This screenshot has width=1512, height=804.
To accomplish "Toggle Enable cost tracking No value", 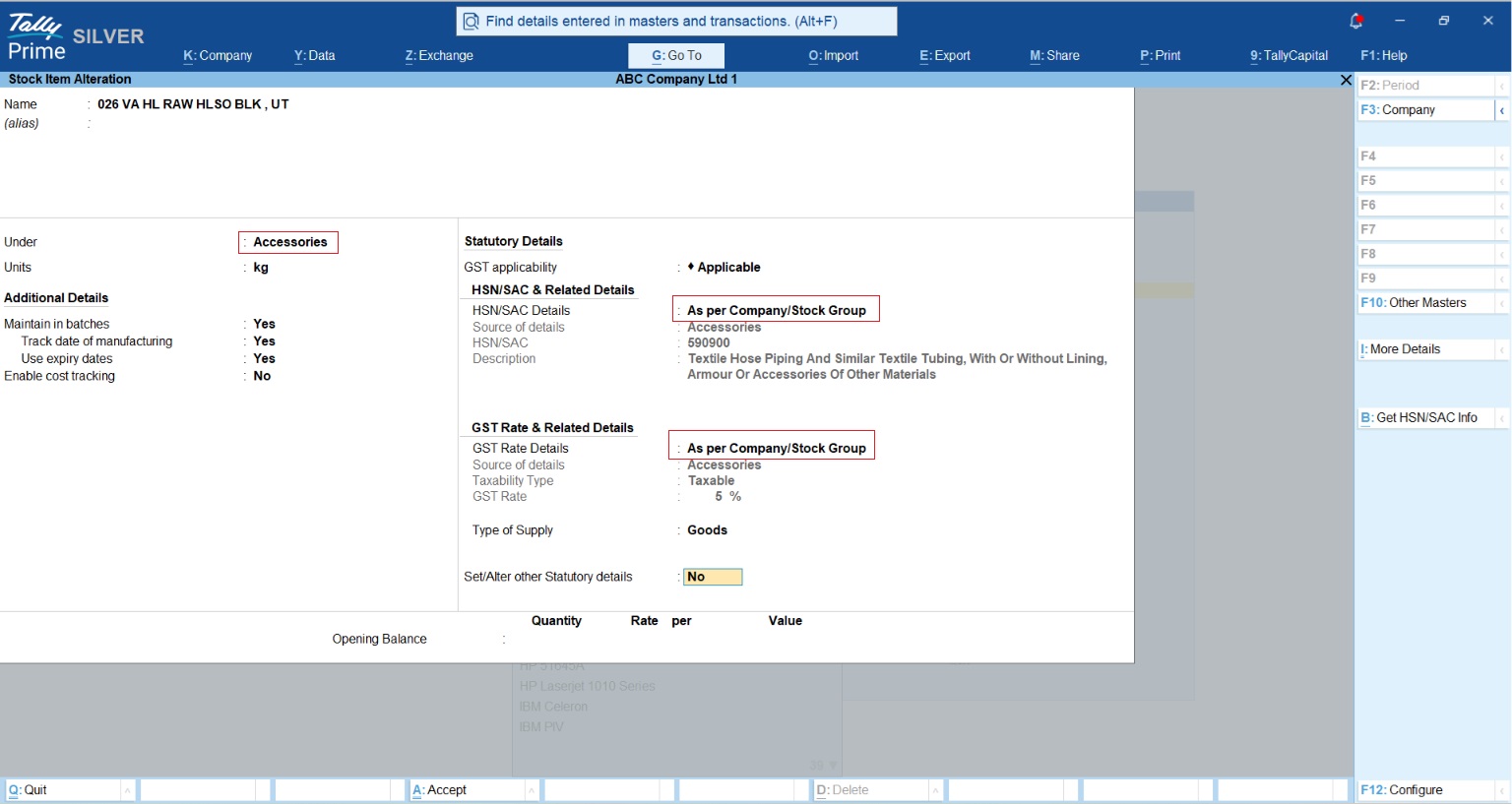I will (262, 376).
